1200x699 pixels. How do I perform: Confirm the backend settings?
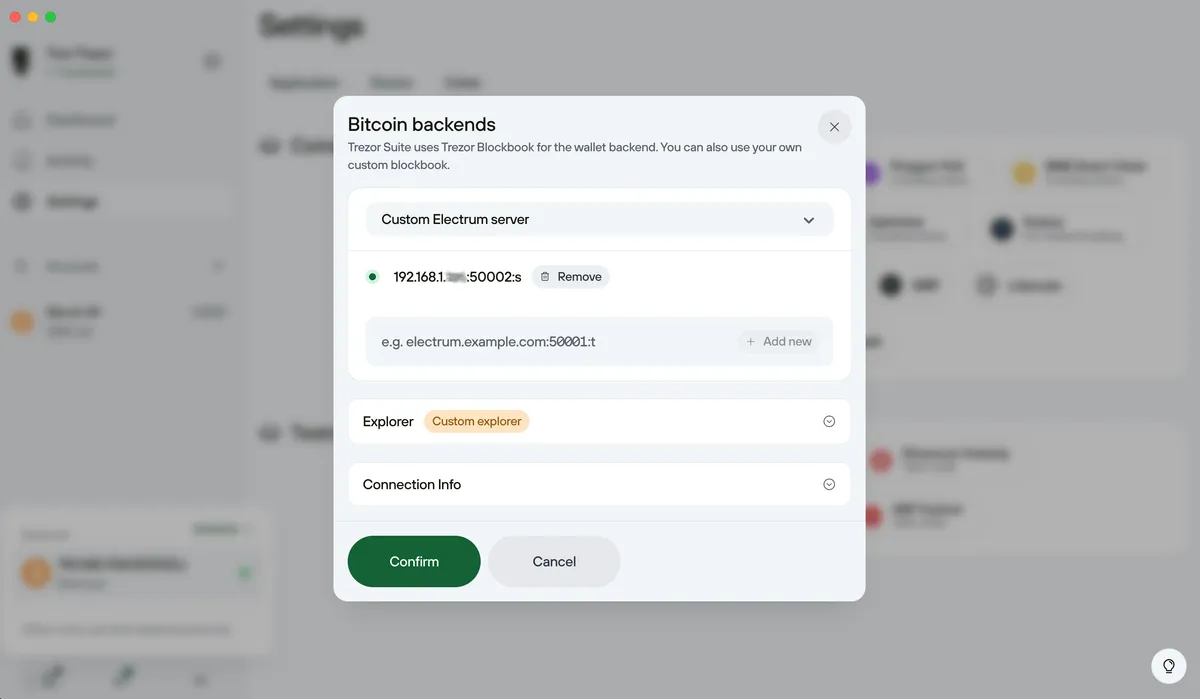pos(414,562)
